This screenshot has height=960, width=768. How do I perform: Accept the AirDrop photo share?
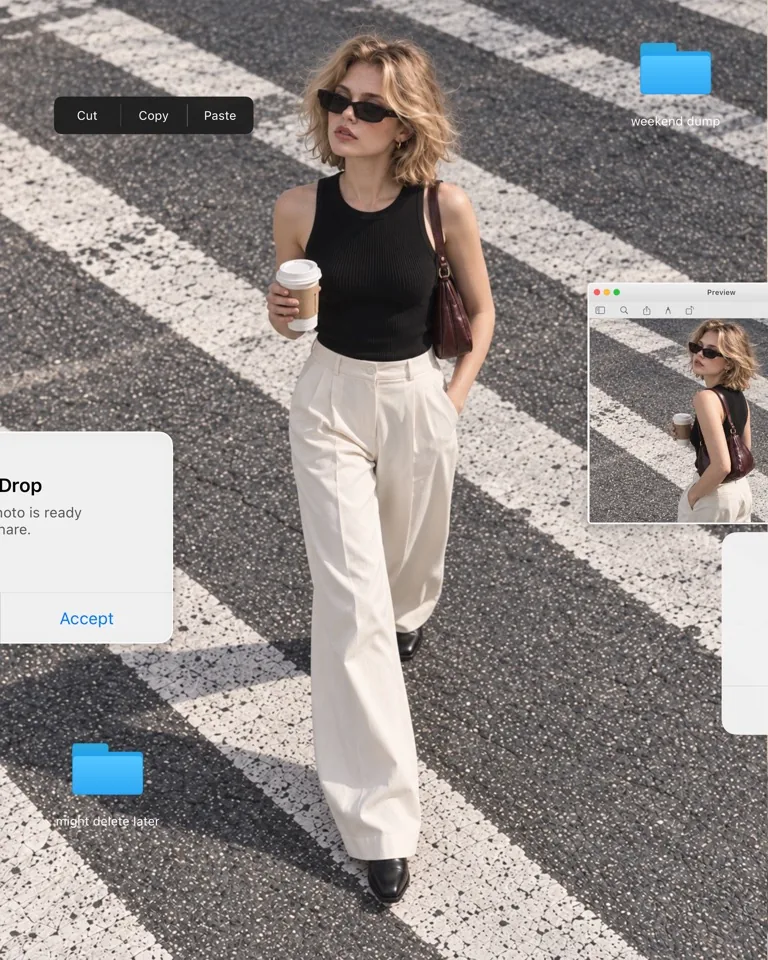(86, 618)
